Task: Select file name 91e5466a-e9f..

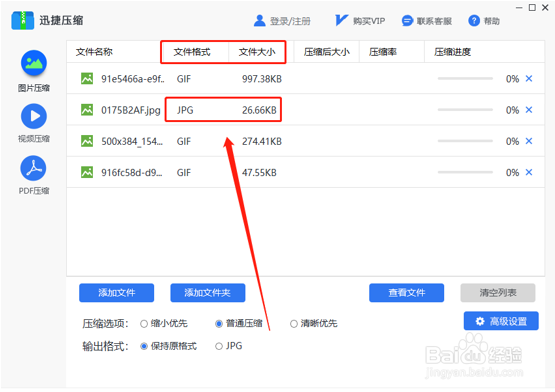Action: 133,79
